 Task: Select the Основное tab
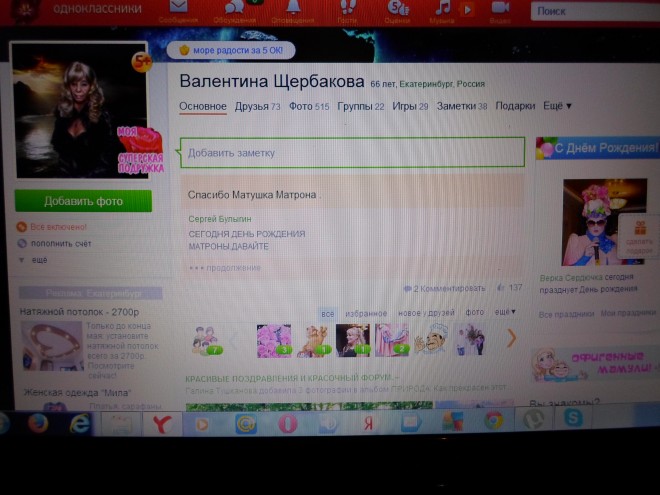(x=203, y=106)
